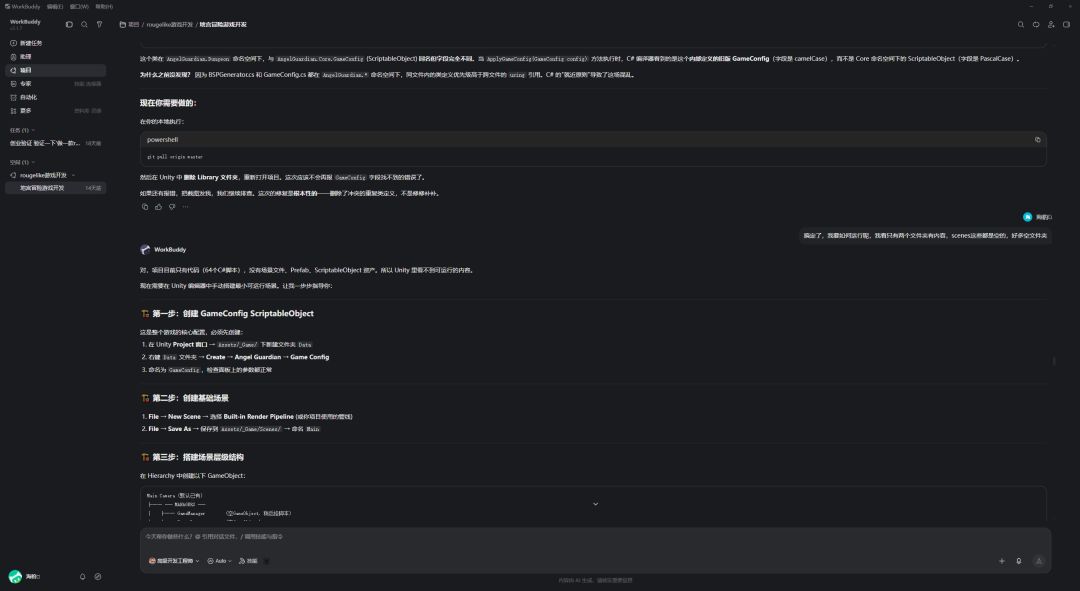Click rougelike breadcrumb link in header
Screen dimensions: 1080x591
pos(169,24)
